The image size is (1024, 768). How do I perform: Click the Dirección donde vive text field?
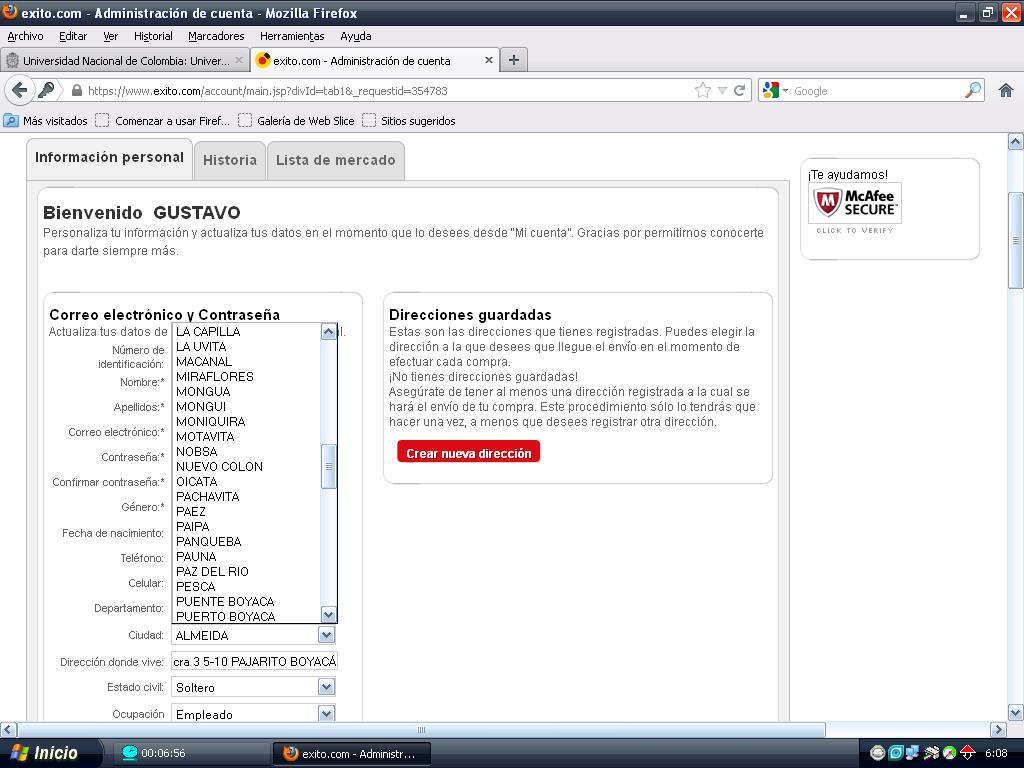254,661
